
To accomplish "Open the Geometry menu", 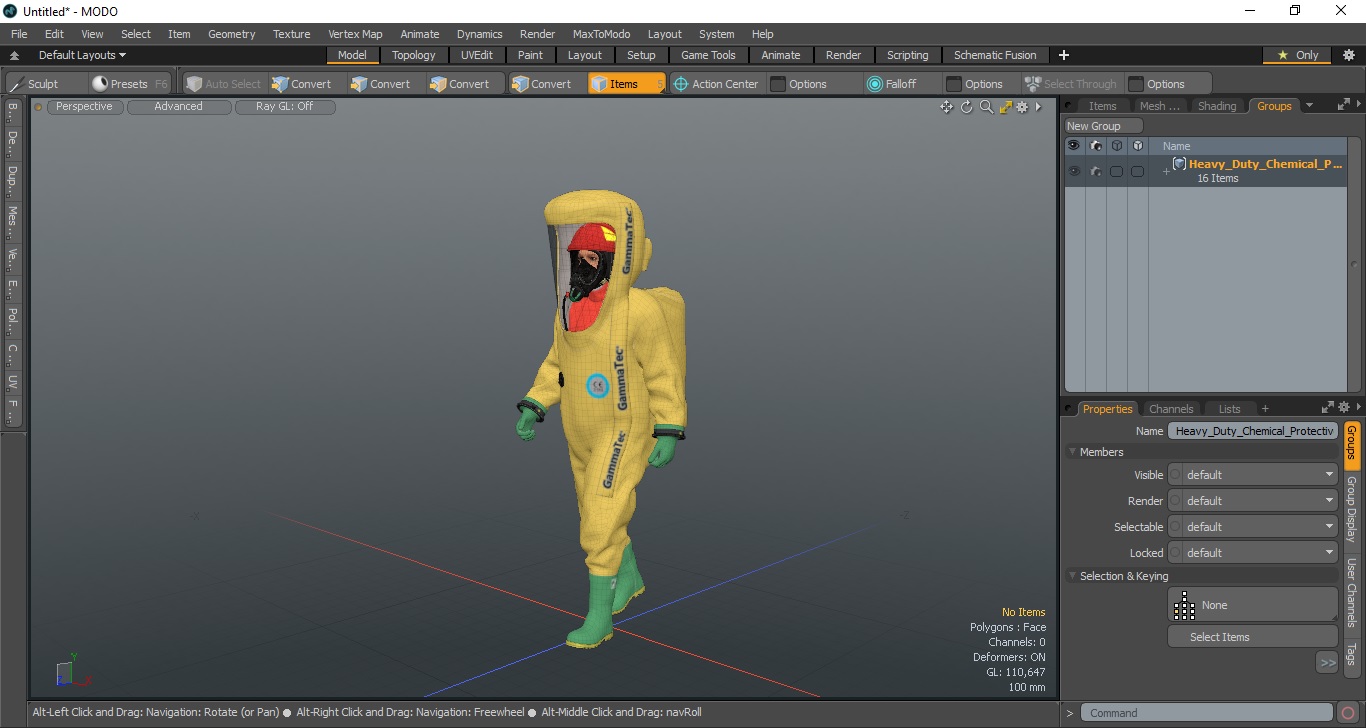I will tap(231, 34).
